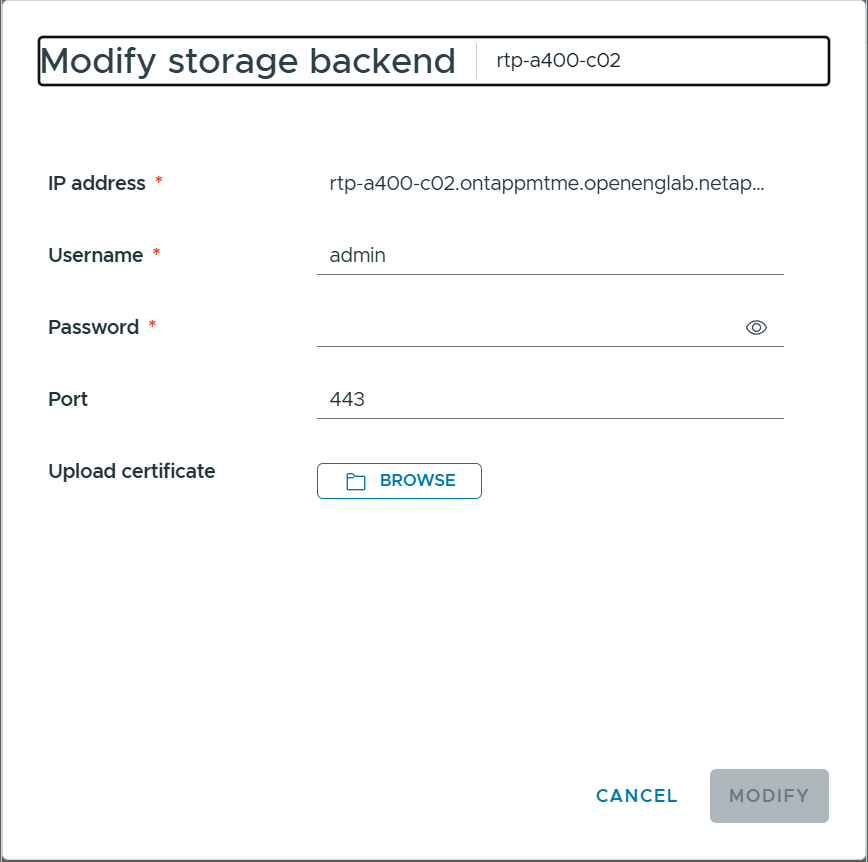Viewport: 868px width, 862px height.
Task: Click the red asterisk beside IP address
Action: tap(159, 180)
